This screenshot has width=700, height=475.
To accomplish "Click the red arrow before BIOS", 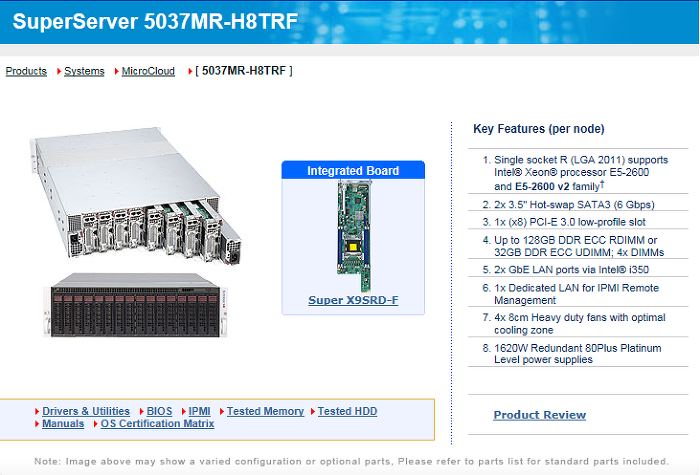I will coord(142,412).
